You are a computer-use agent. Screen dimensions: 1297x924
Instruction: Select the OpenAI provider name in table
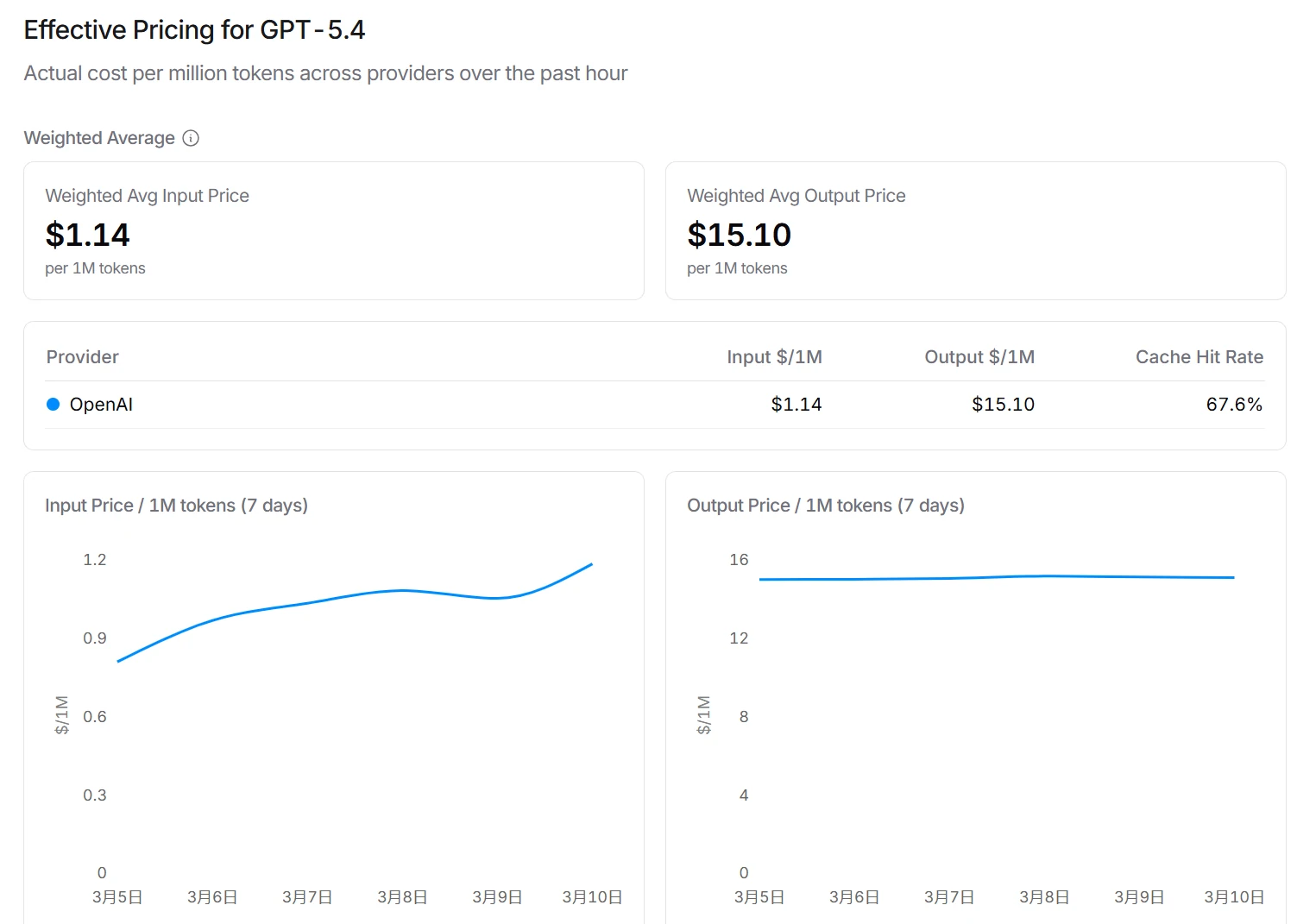tap(101, 405)
